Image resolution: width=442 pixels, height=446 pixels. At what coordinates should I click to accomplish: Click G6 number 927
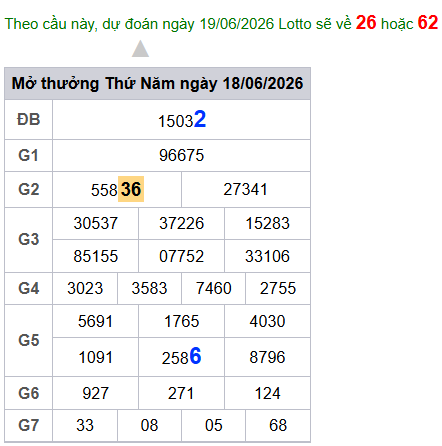tap(95, 393)
